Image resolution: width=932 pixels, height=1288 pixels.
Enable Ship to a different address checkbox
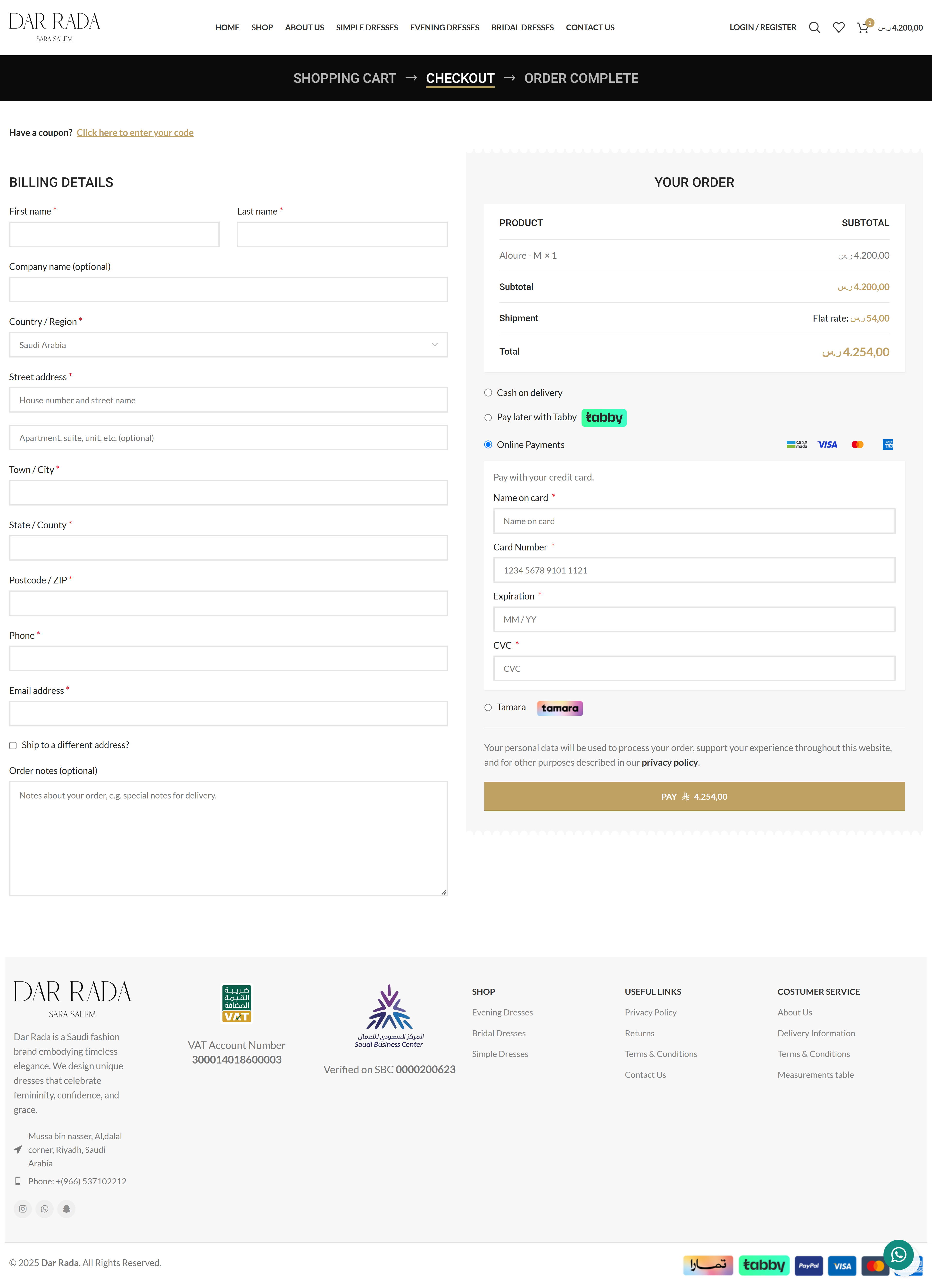12,746
